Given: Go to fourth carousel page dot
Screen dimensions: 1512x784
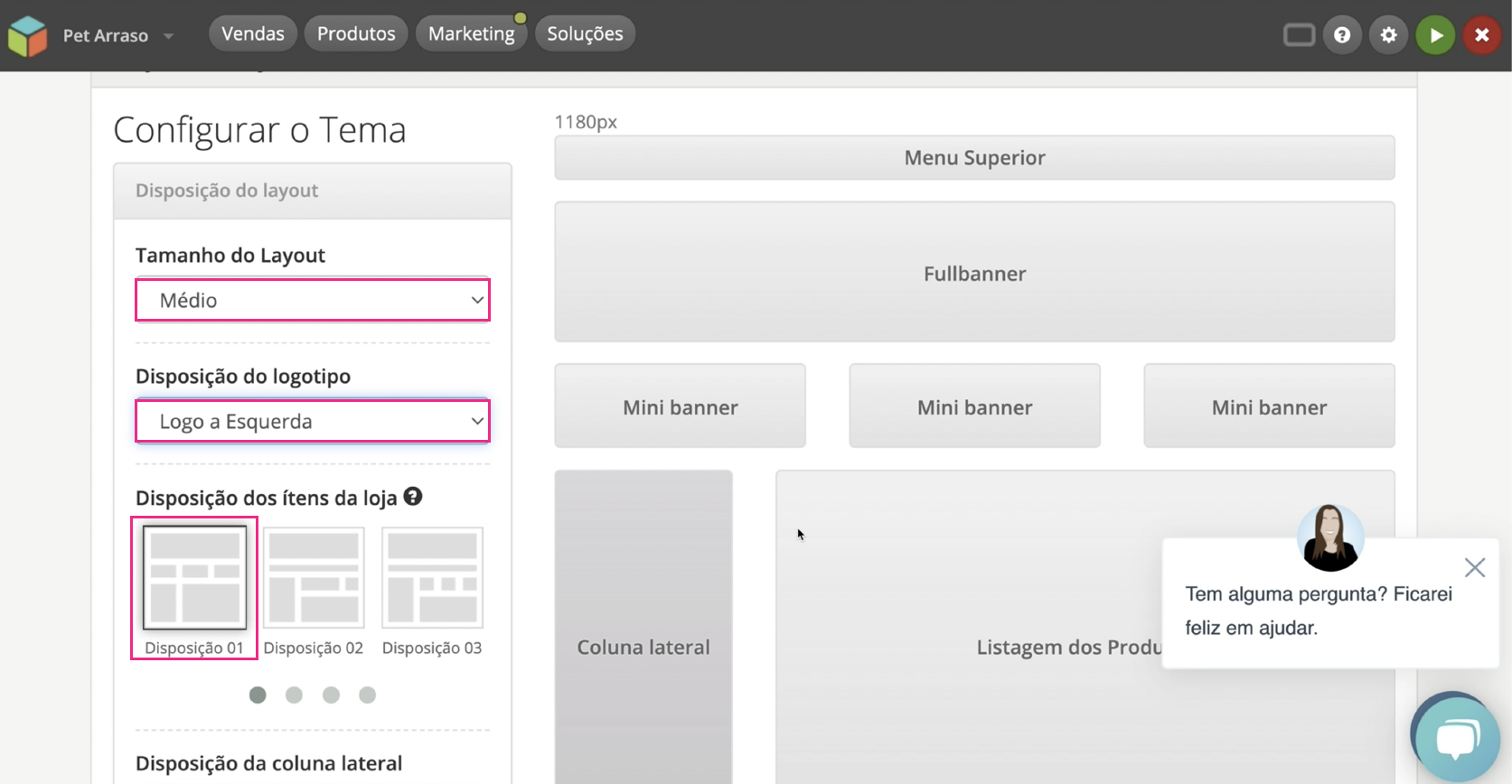Looking at the screenshot, I should [367, 695].
